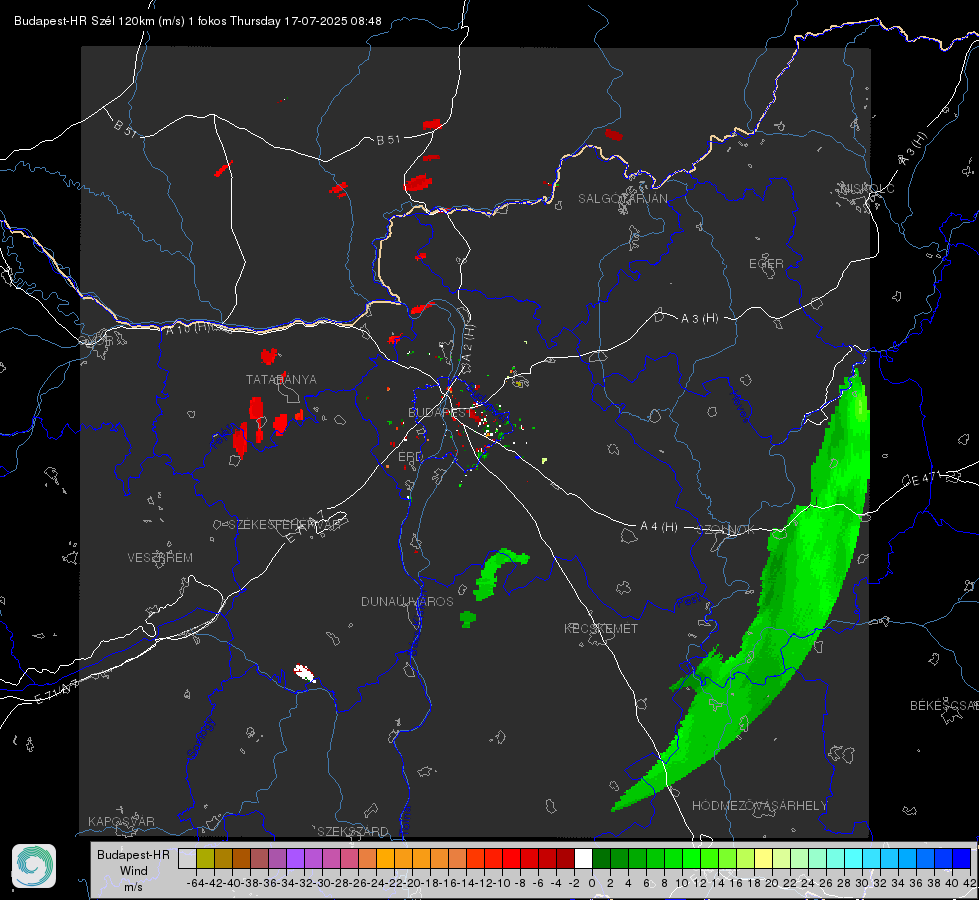The width and height of the screenshot is (979, 900).
Task: Select the bright purple swatch between -34 and -32
Action: 295,858
